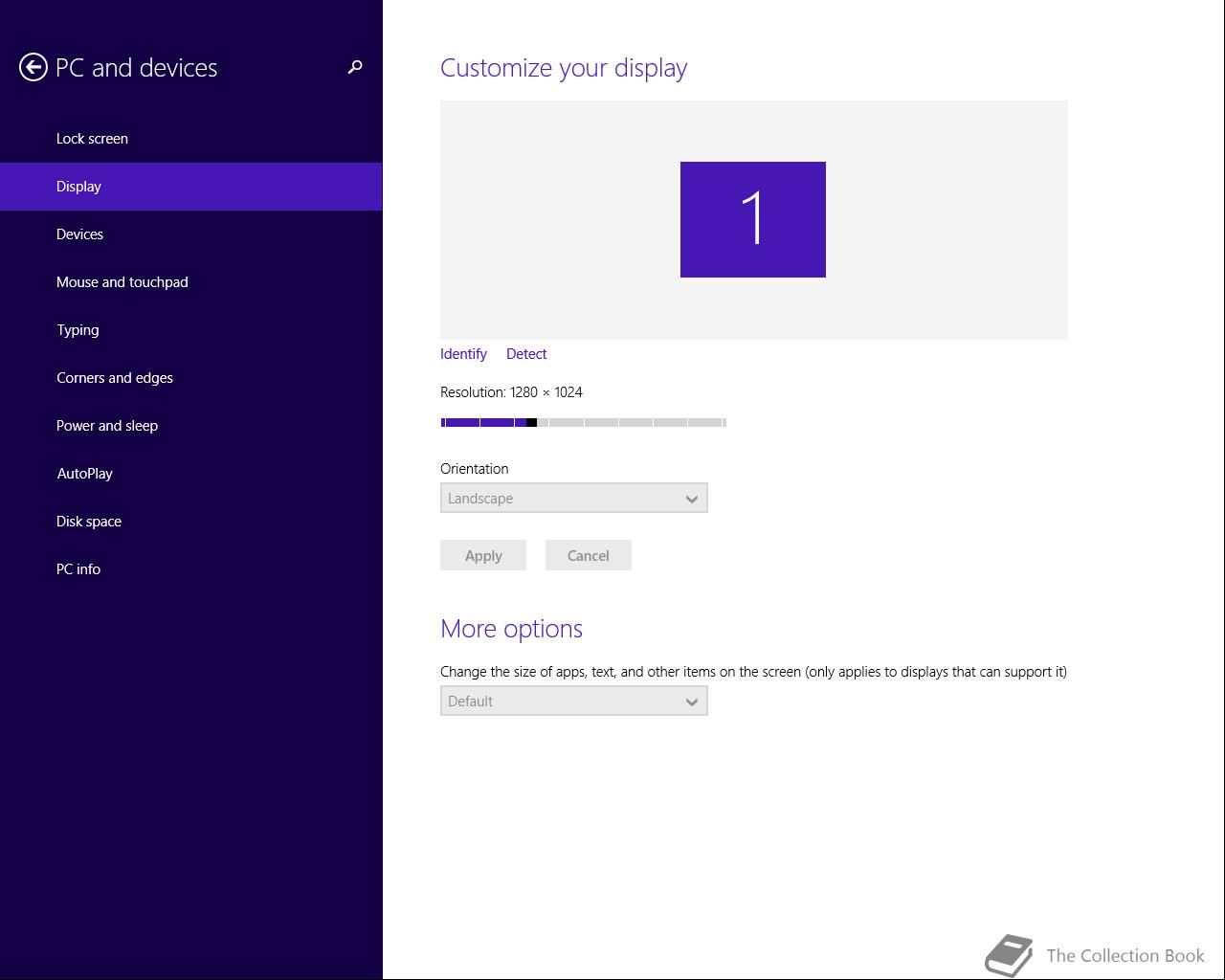Go back with the circled arrow icon
1225x980 pixels.
(33, 67)
